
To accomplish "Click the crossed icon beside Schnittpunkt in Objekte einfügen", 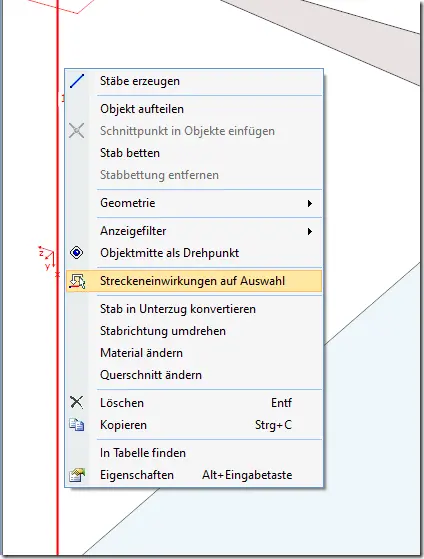I will (x=77, y=131).
